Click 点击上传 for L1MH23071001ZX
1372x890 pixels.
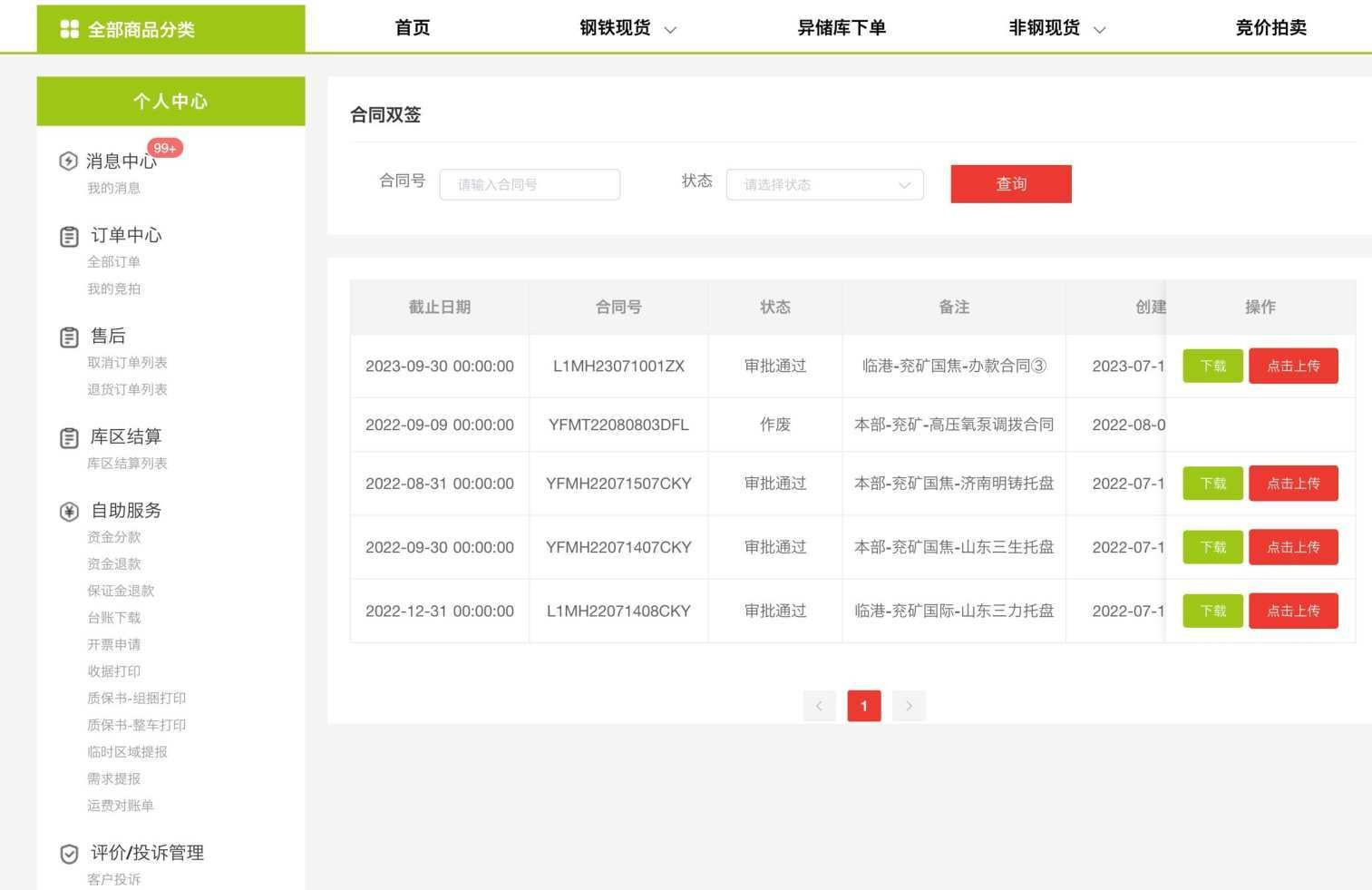[x=1293, y=366]
